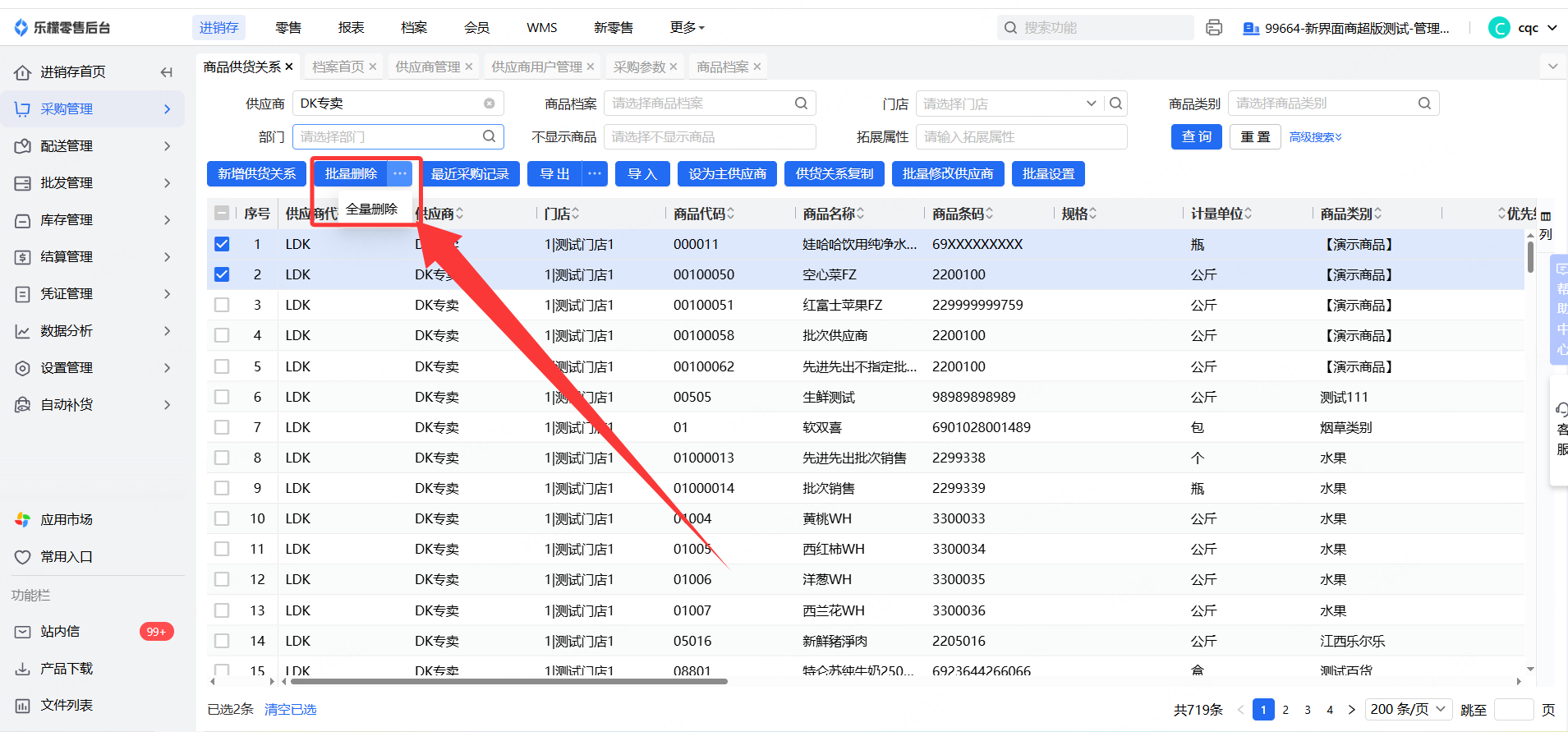
Task: Uncheck the checkbox for row 1
Action: [x=222, y=245]
